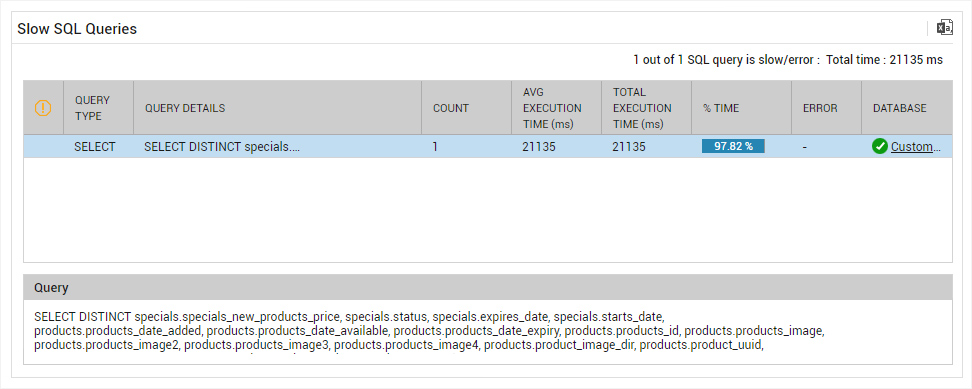The height and width of the screenshot is (389, 972).
Task: Click the 21135 average execution time cell
Action: (x=539, y=147)
